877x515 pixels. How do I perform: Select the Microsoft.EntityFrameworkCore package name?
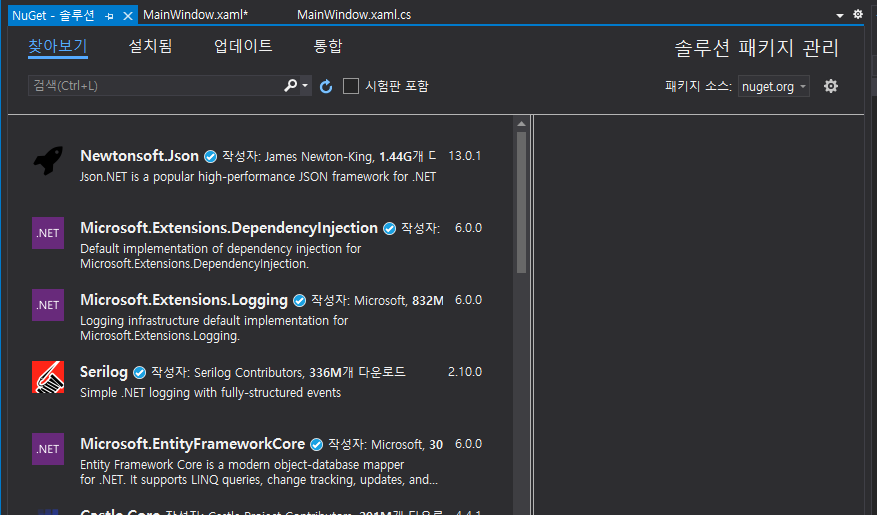pyautogui.click(x=192, y=443)
